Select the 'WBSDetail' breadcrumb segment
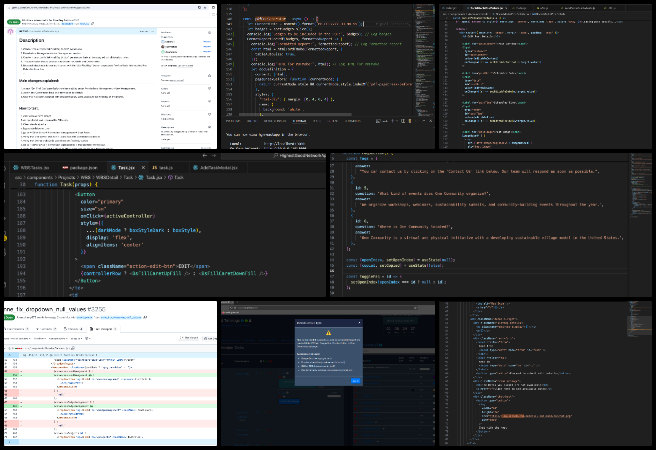The height and width of the screenshot is (450, 656). point(107,177)
